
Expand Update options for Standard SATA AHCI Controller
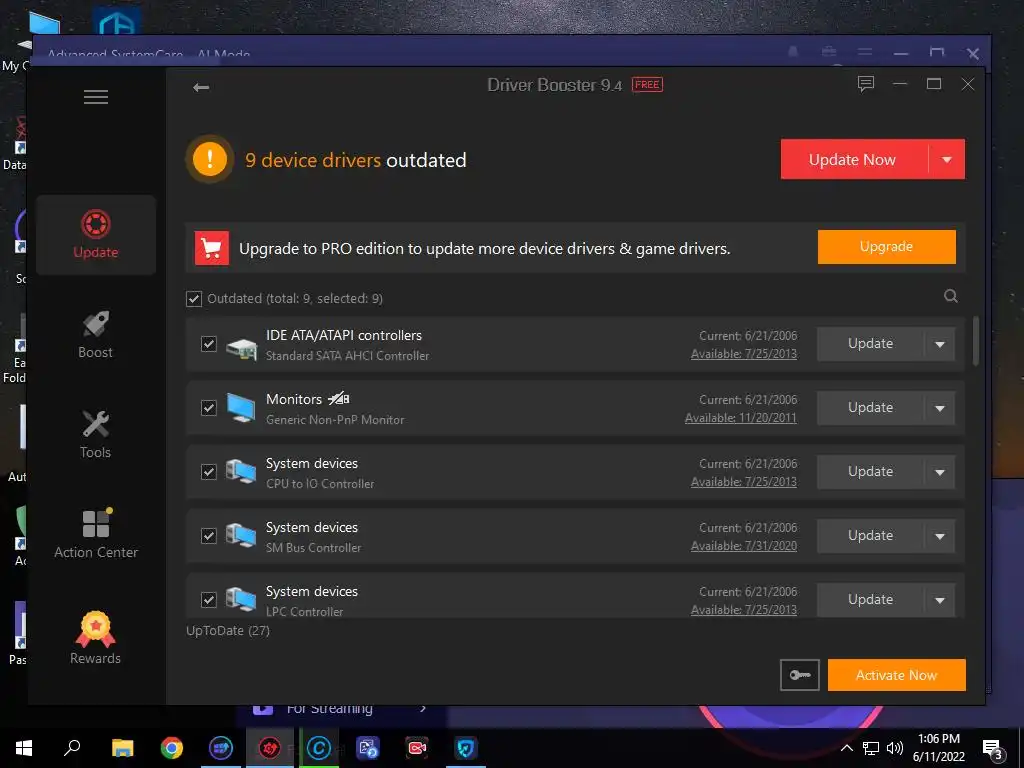point(940,344)
